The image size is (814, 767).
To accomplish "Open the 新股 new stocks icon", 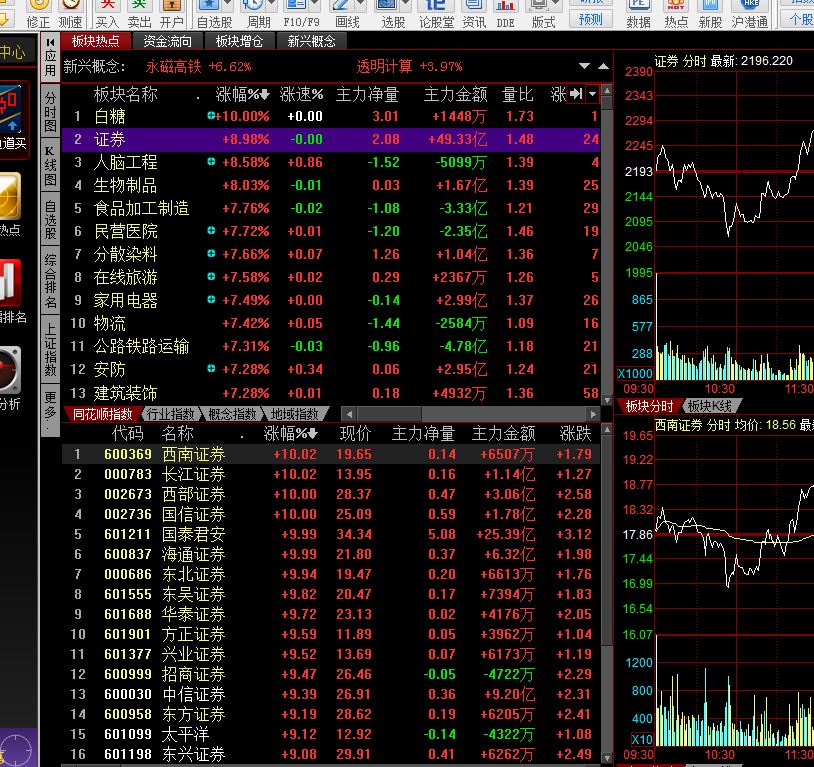I will (710, 14).
